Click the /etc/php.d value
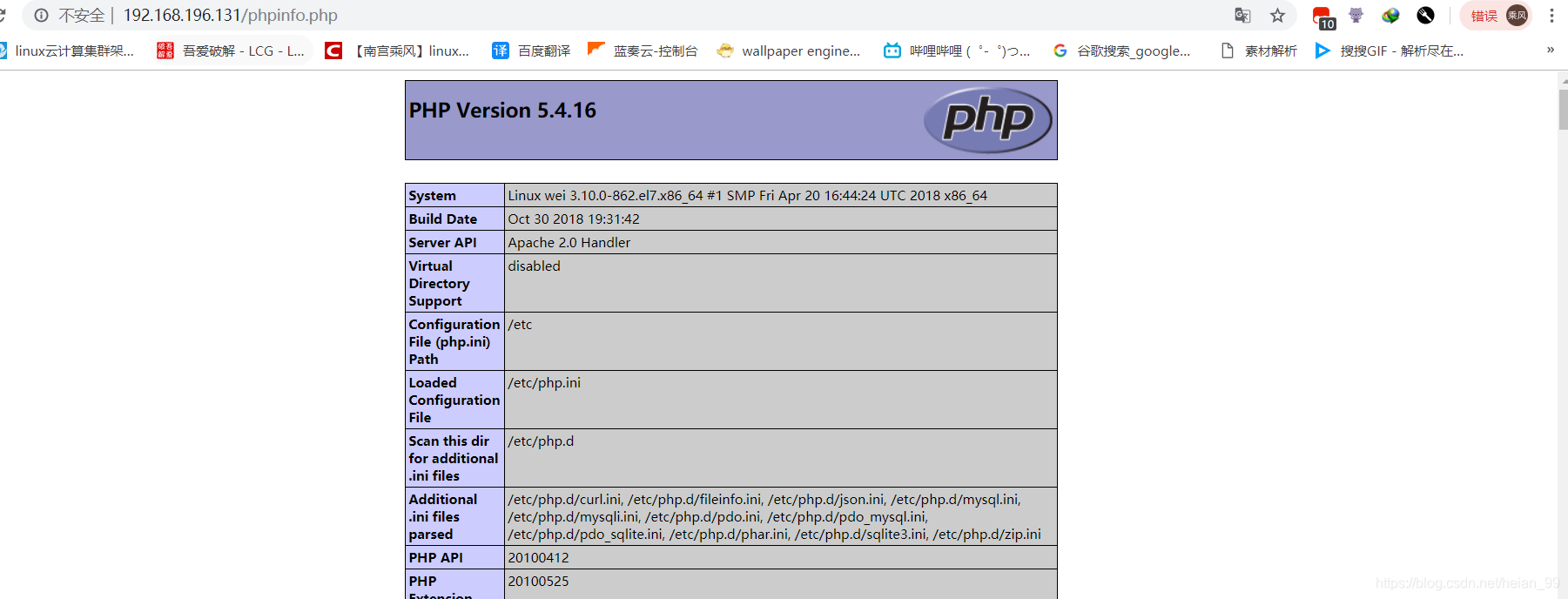1568x599 pixels. (x=541, y=441)
